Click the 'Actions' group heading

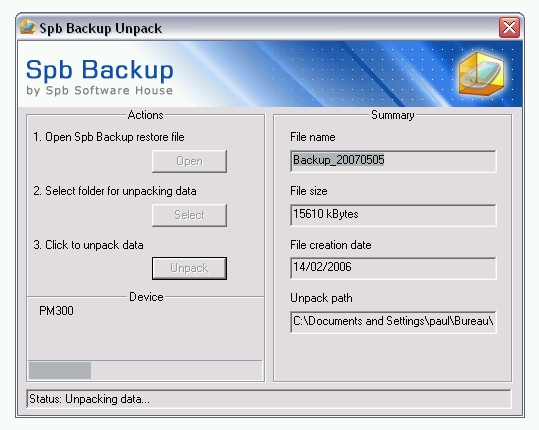coord(145,115)
